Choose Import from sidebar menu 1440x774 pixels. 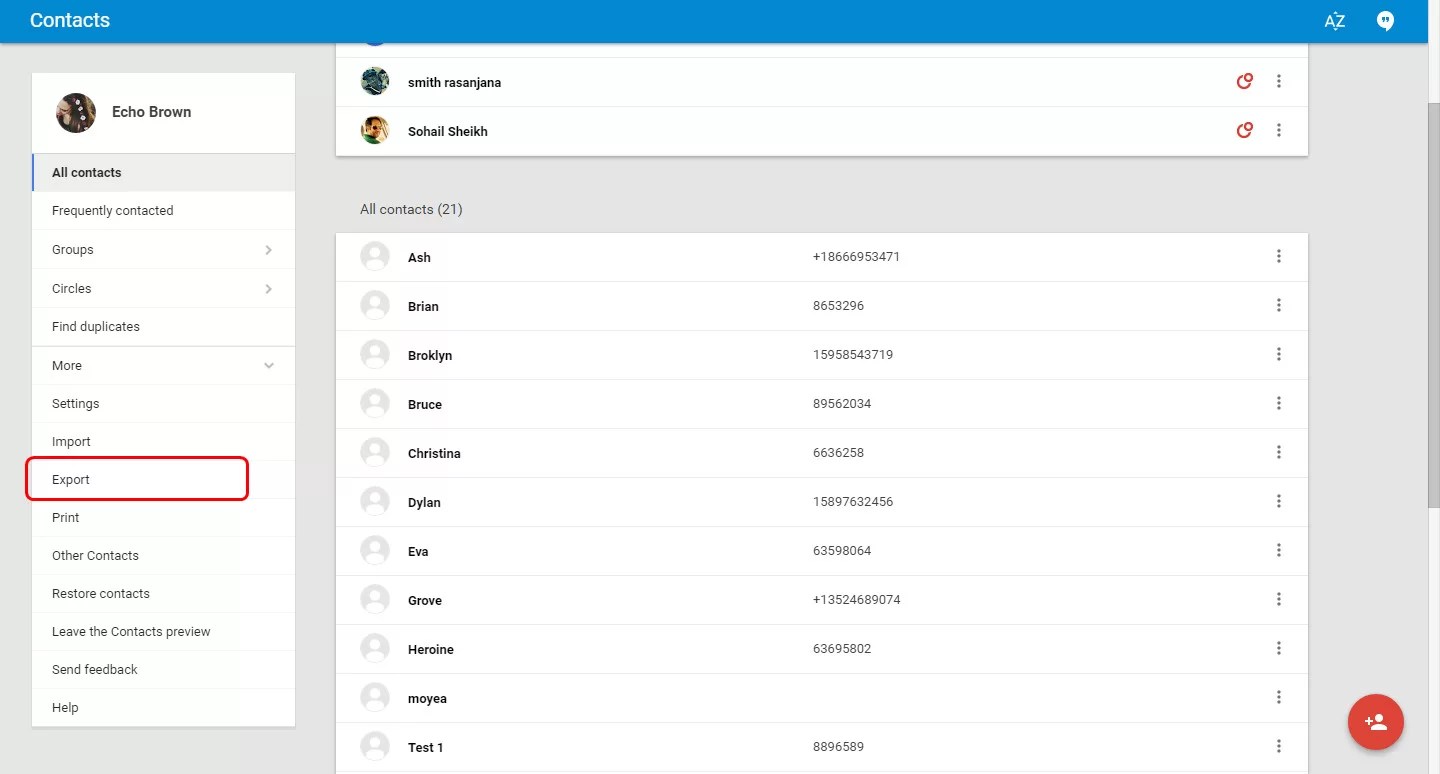(x=164, y=442)
